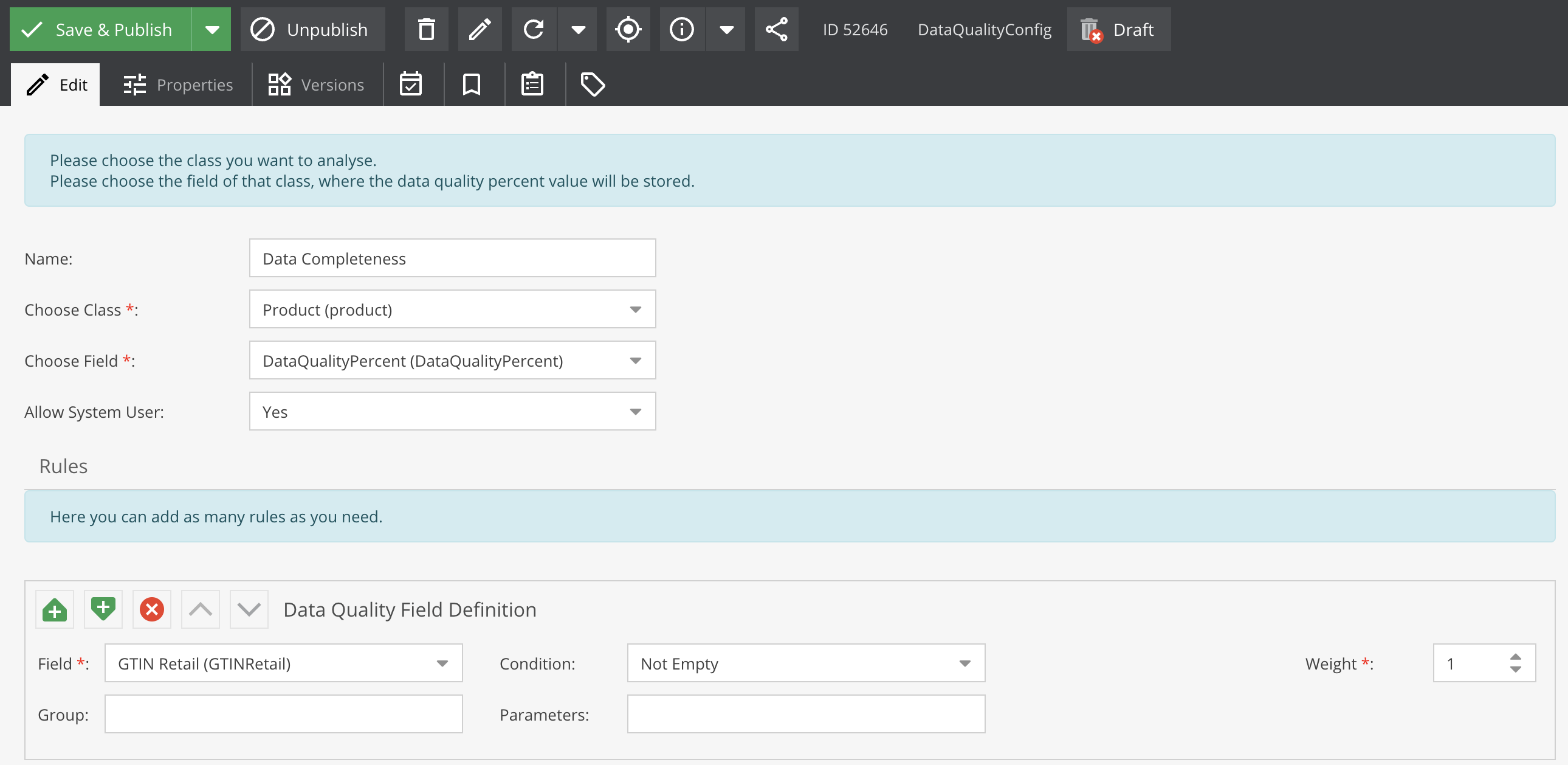Click the share icon
The width and height of the screenshot is (1568, 765).
(x=776, y=29)
